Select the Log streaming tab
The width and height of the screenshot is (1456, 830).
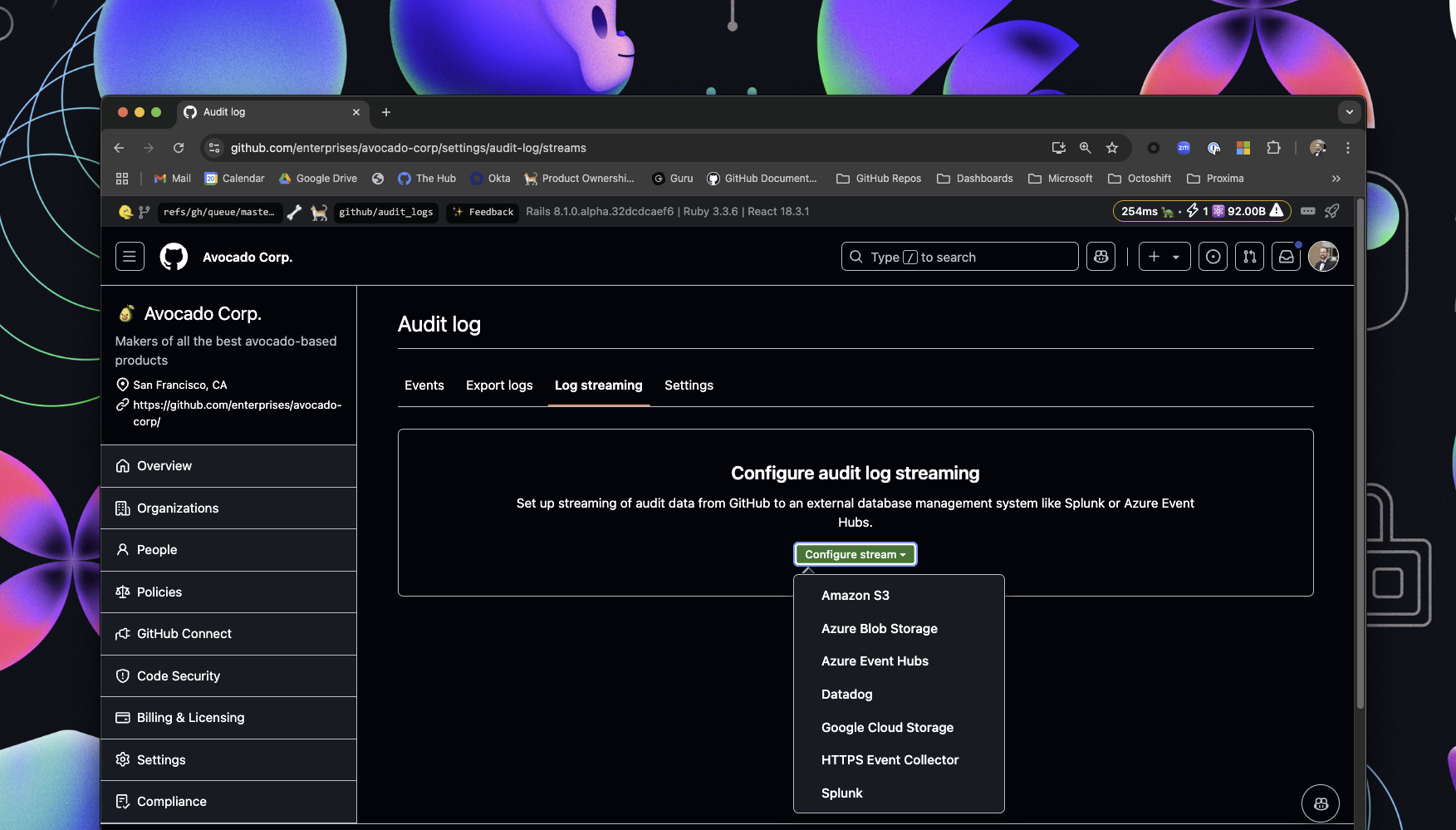(598, 386)
